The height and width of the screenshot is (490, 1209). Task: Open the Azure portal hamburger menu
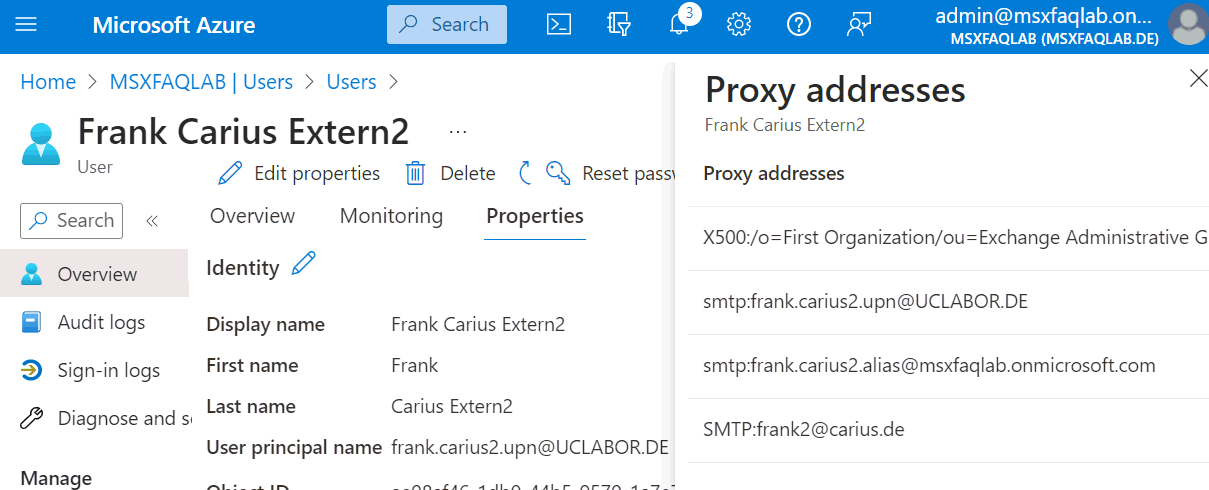coord(27,25)
